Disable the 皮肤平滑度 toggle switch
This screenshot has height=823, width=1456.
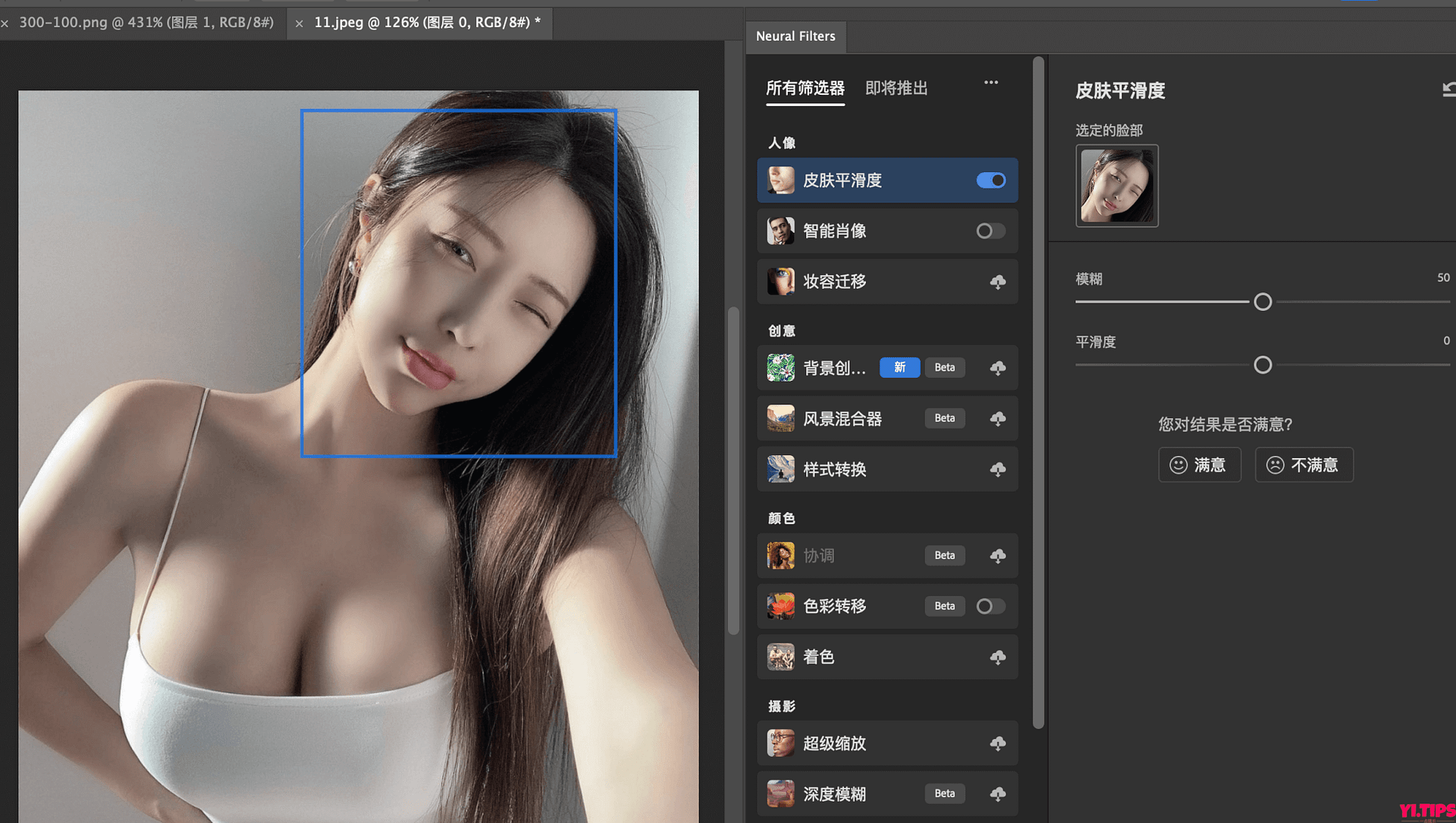[990, 180]
